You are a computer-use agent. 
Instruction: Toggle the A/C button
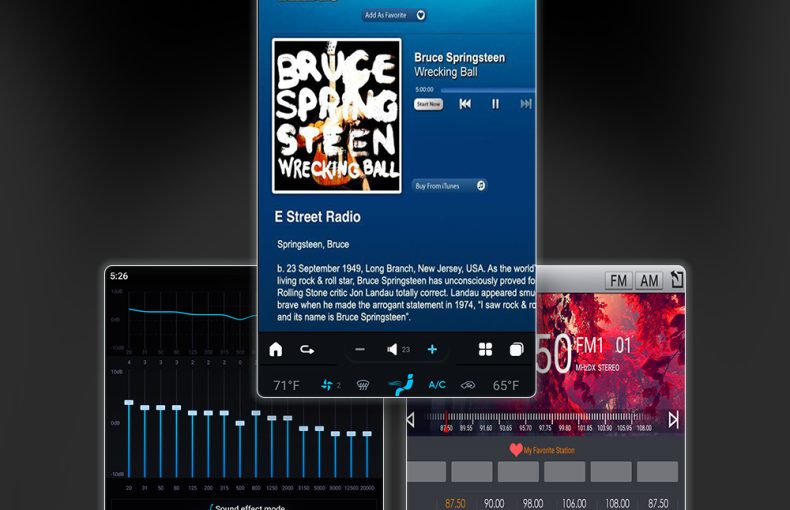tap(437, 385)
